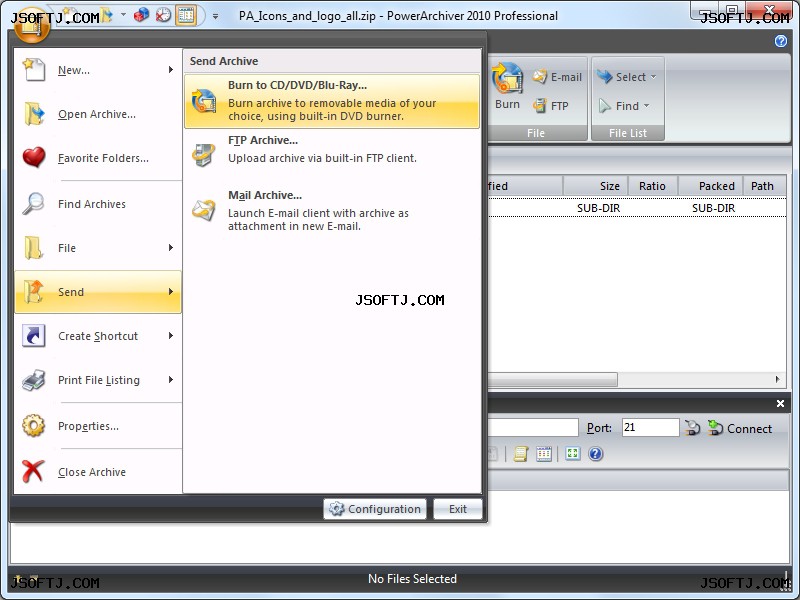Click E-mail in the ribbon File group

pyautogui.click(x=557, y=77)
